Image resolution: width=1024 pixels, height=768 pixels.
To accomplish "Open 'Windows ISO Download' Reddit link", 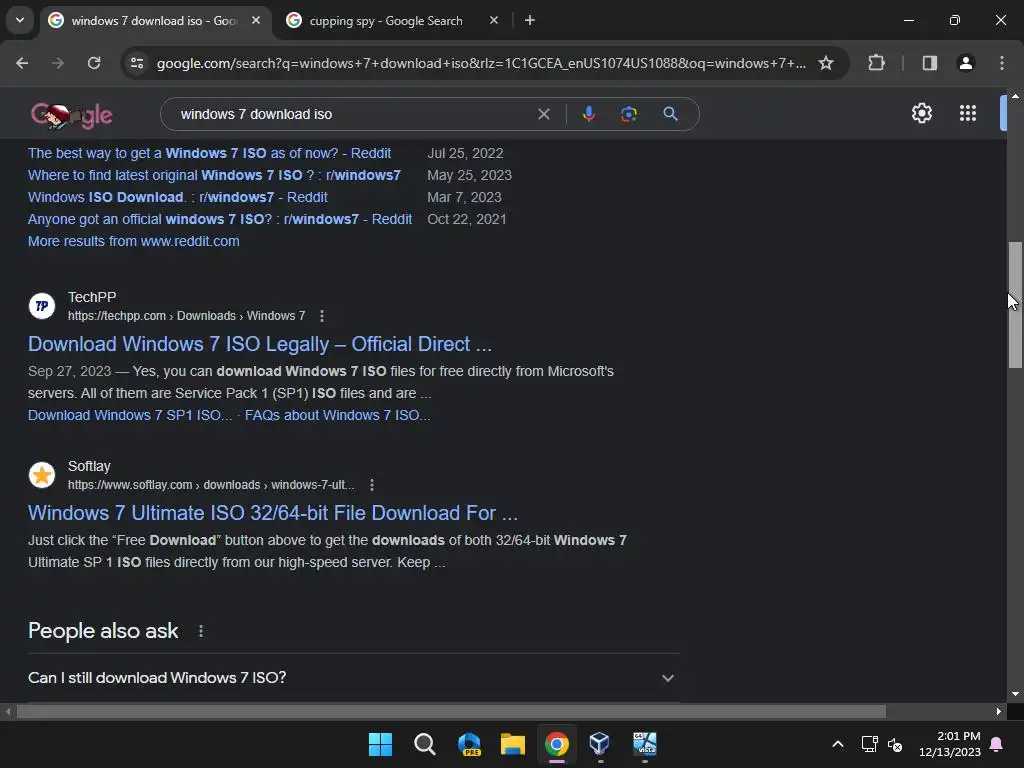I will pos(178,197).
